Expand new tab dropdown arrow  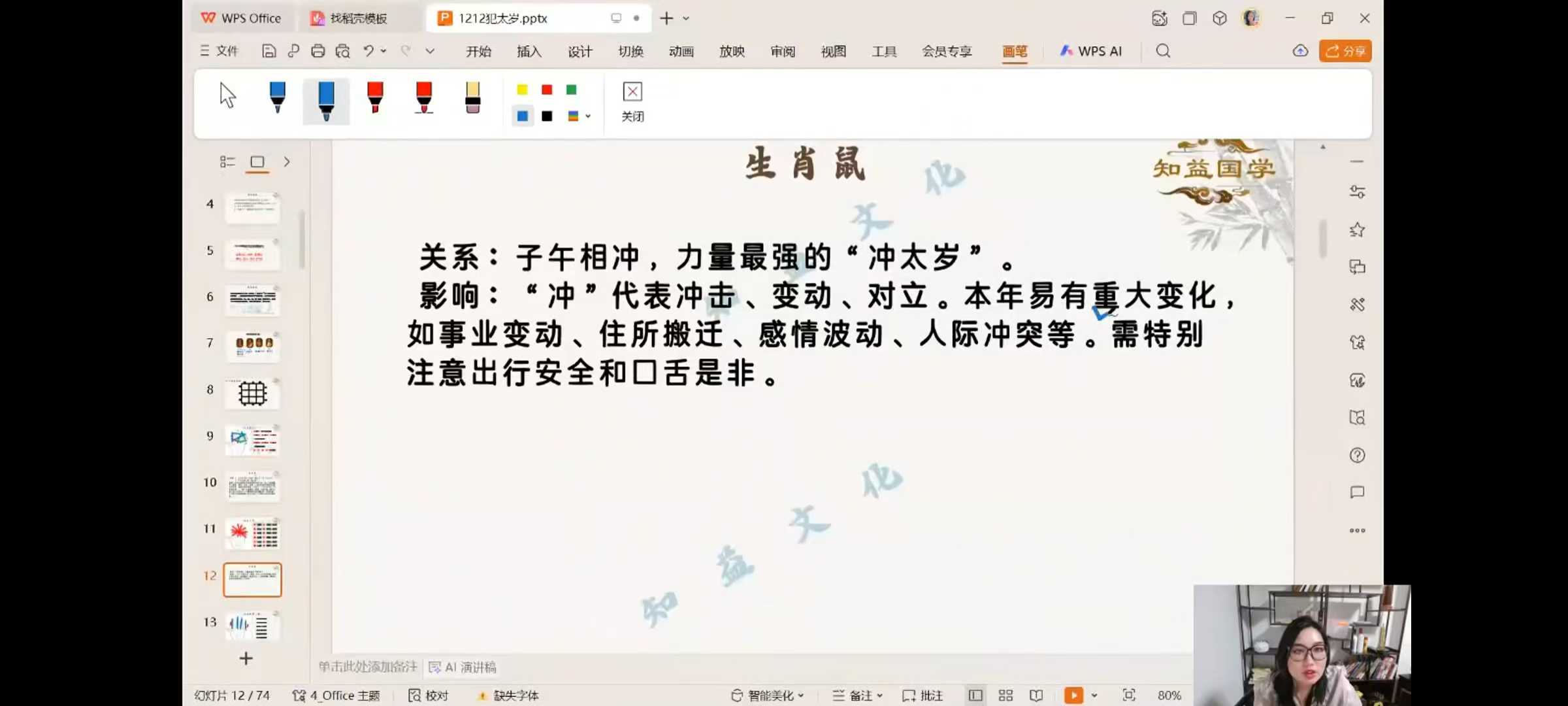(686, 18)
